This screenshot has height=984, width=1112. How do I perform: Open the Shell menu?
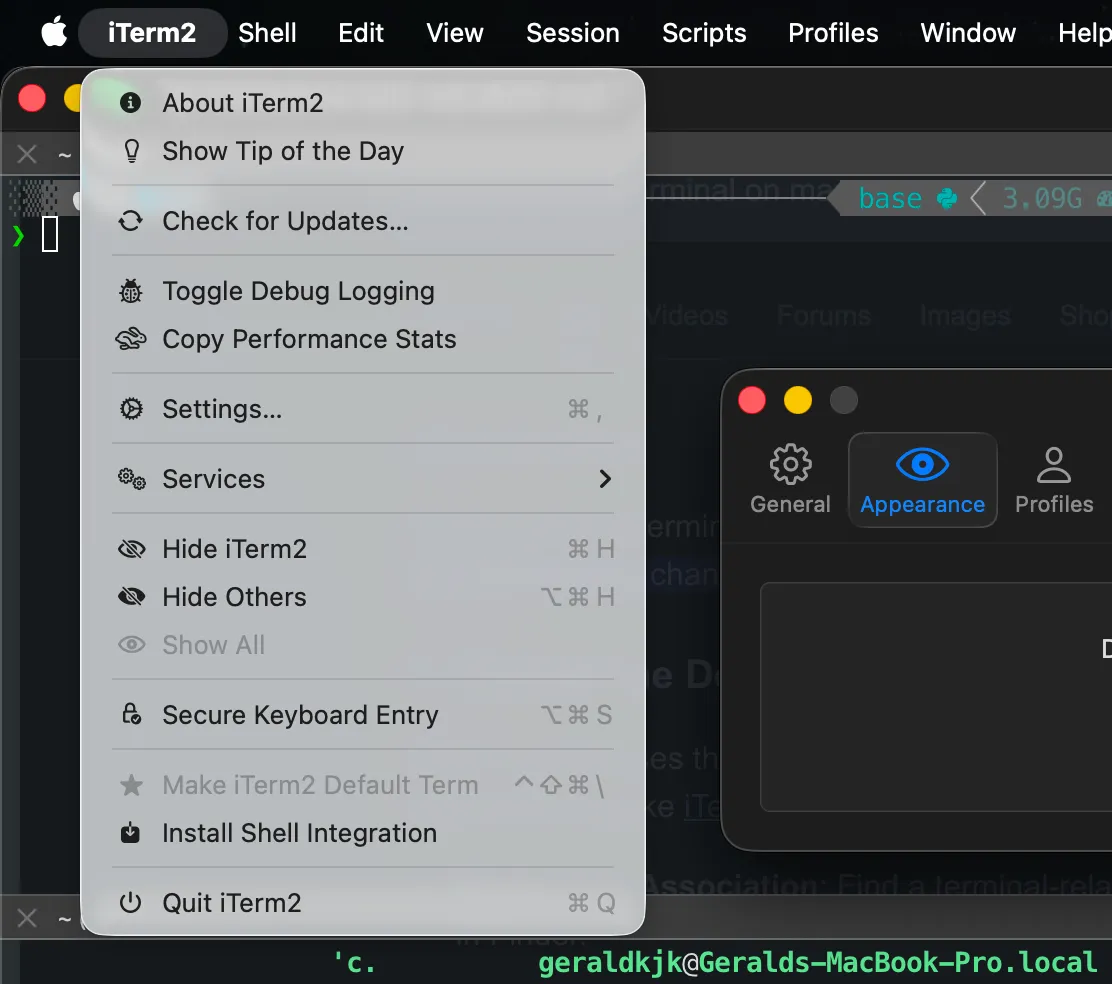267,33
